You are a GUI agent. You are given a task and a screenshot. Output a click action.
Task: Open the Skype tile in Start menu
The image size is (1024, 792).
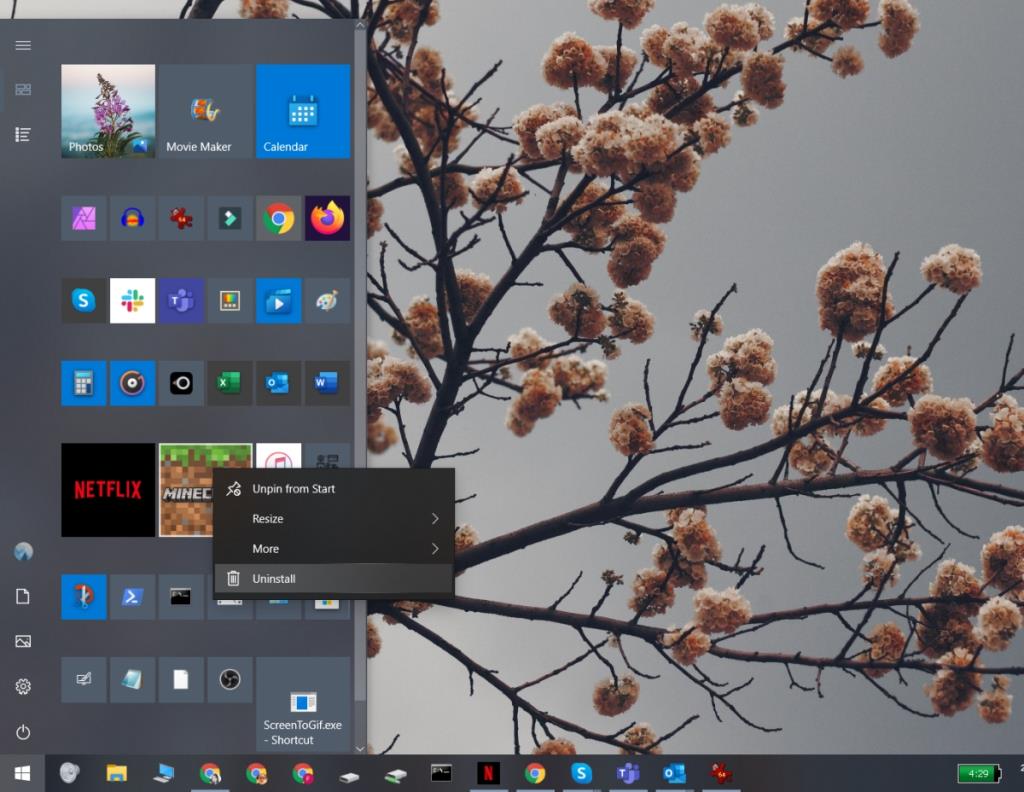tap(83, 300)
